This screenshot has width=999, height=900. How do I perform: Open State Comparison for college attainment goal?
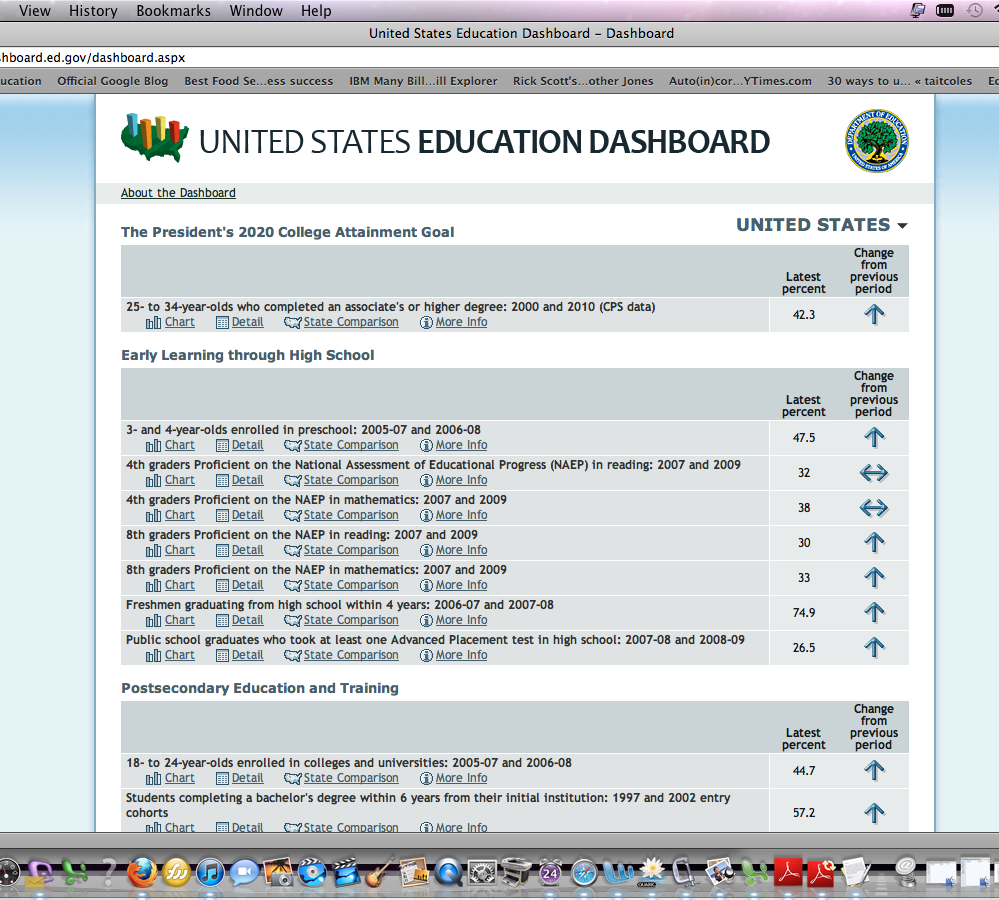point(350,322)
